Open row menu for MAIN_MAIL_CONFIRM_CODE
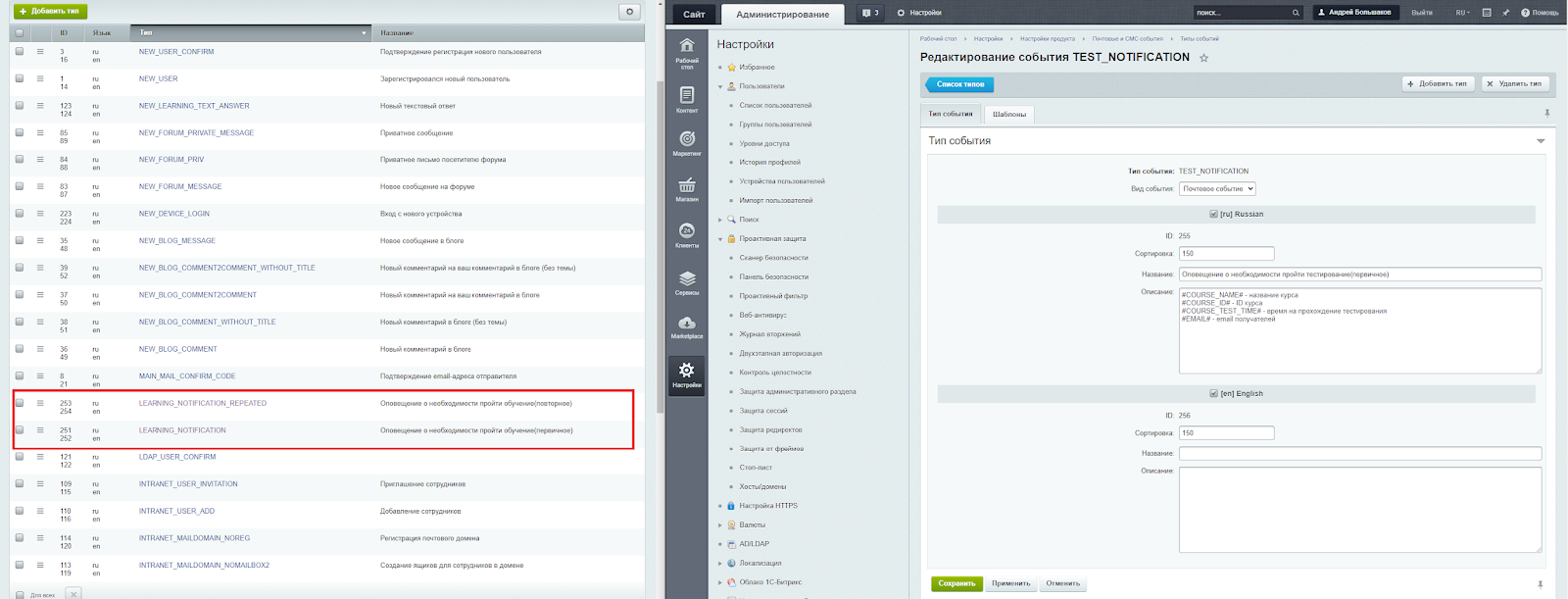The height and width of the screenshot is (599, 1568). pos(40,375)
